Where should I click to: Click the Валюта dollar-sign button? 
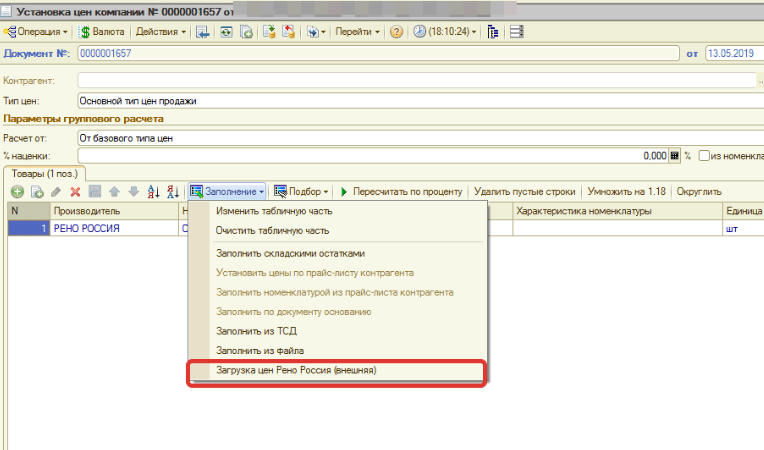coord(102,32)
